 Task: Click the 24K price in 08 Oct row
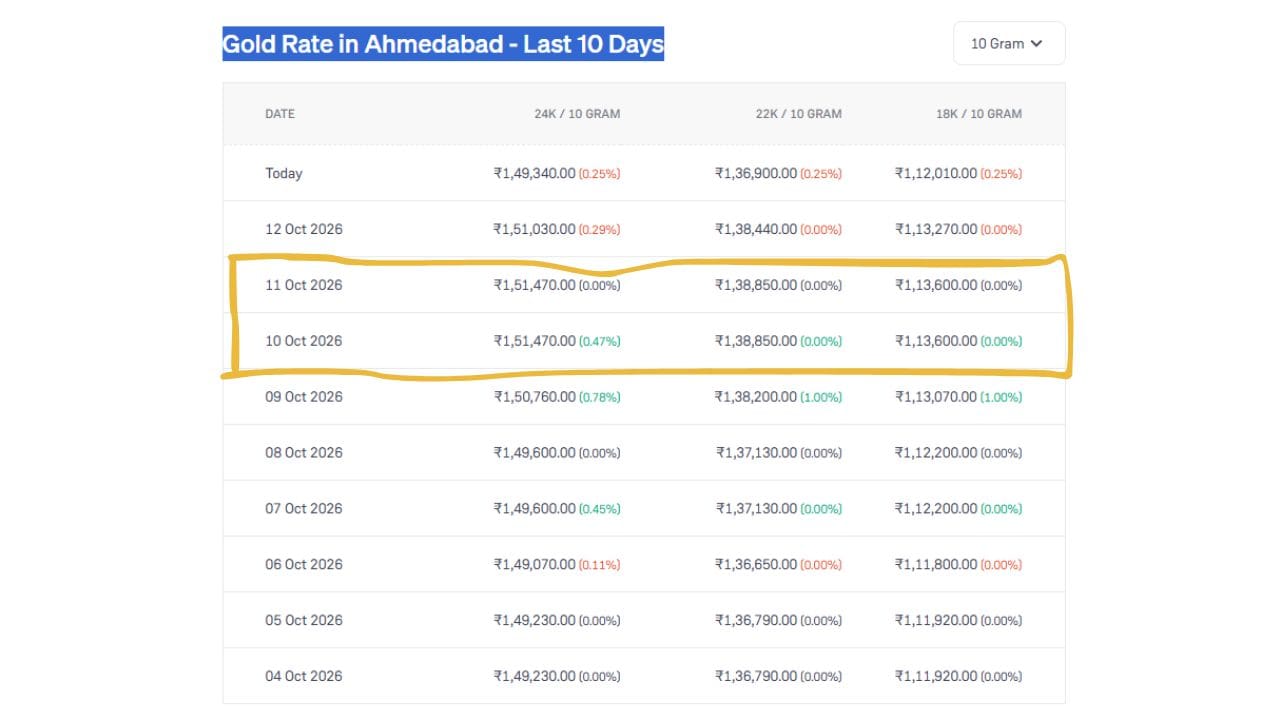click(535, 453)
